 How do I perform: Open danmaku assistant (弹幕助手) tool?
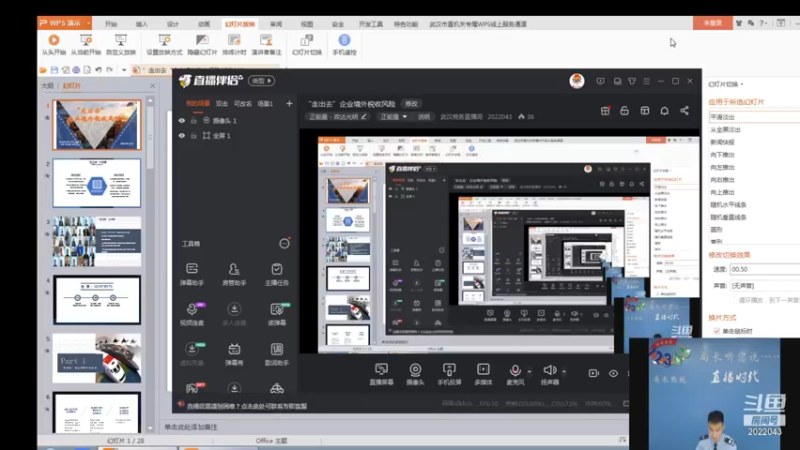192,274
